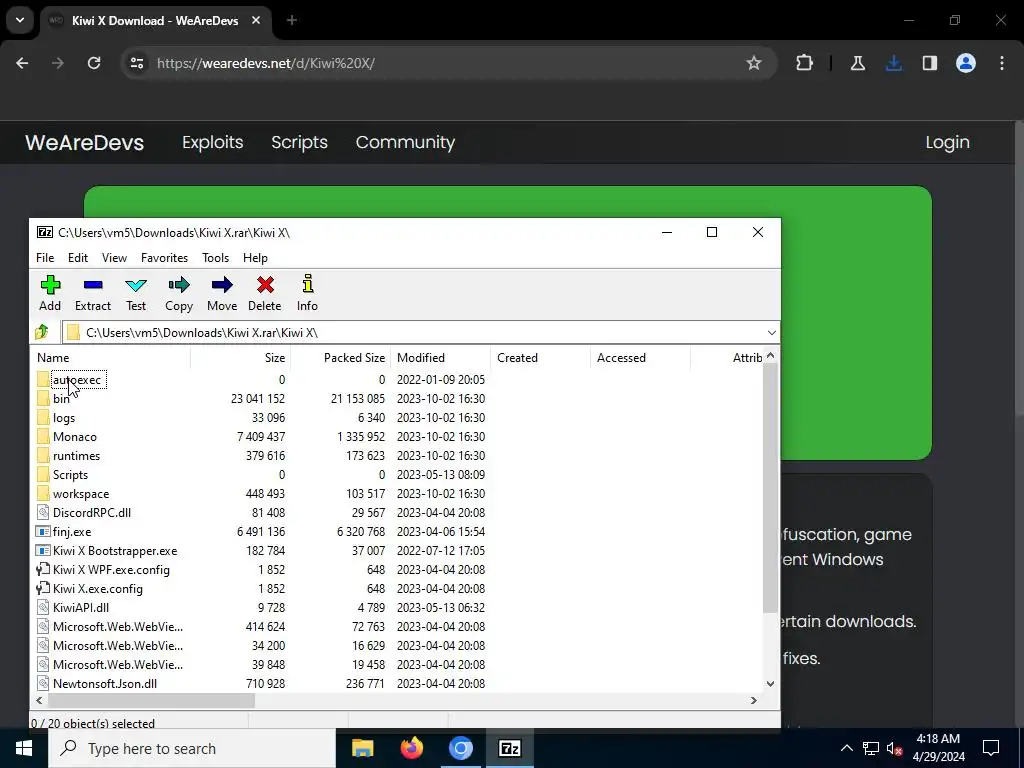The height and width of the screenshot is (768, 1024).
Task: Open a new Chrome tab
Action: point(292,20)
